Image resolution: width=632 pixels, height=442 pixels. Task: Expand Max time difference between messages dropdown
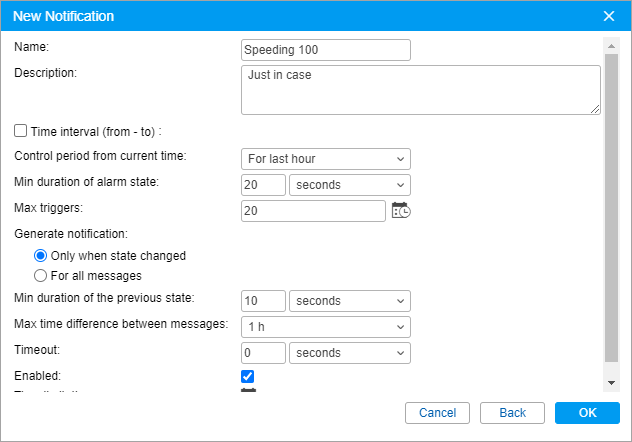pos(326,327)
